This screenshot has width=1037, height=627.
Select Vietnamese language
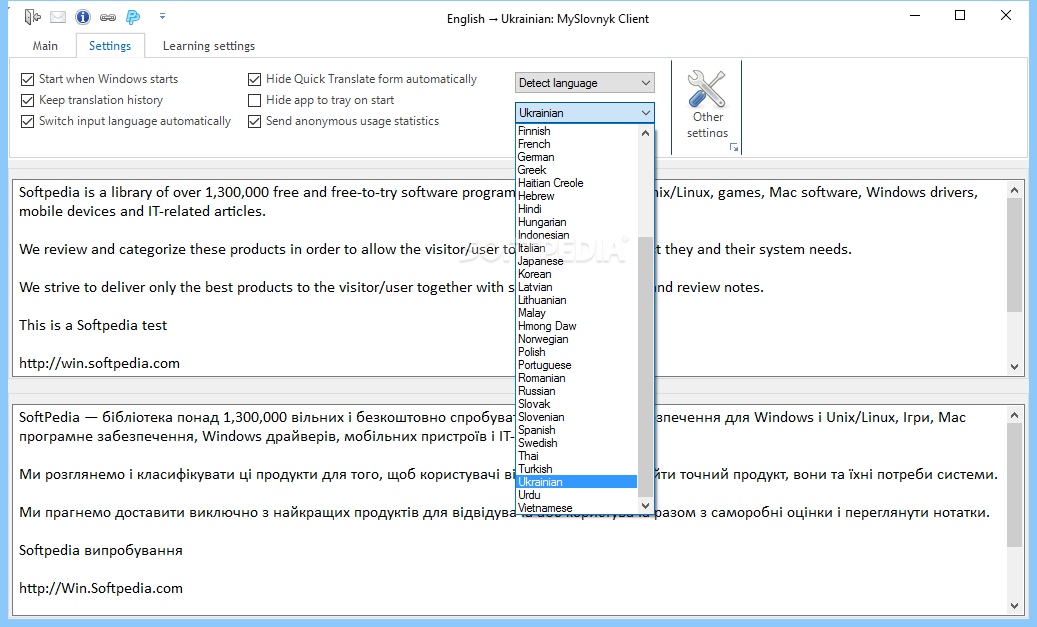click(x=576, y=508)
